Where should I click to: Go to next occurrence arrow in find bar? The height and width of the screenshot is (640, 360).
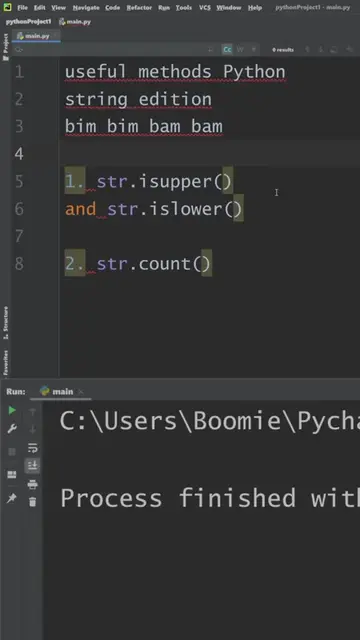(321, 50)
